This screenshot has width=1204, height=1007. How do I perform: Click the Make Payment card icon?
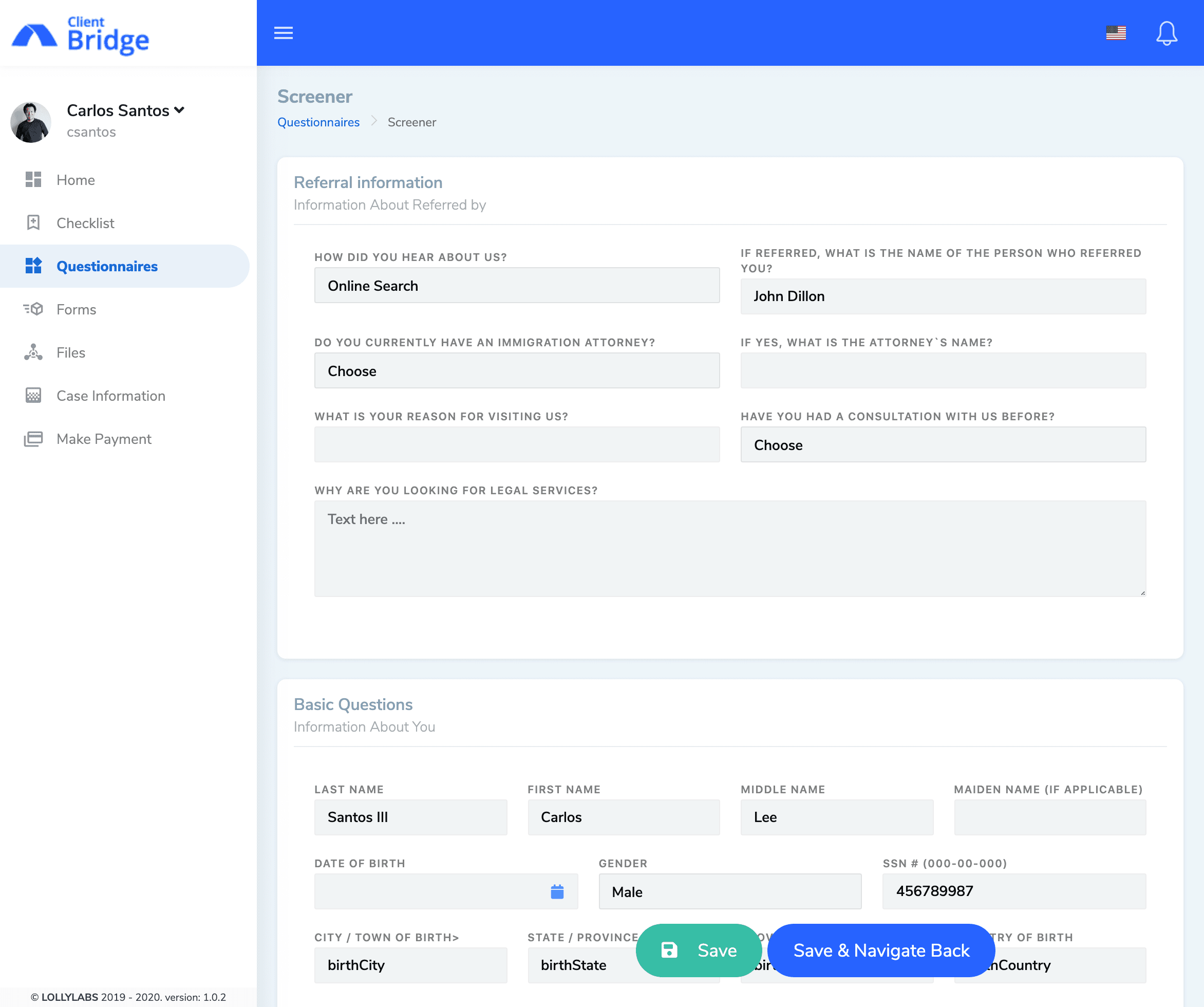33,439
